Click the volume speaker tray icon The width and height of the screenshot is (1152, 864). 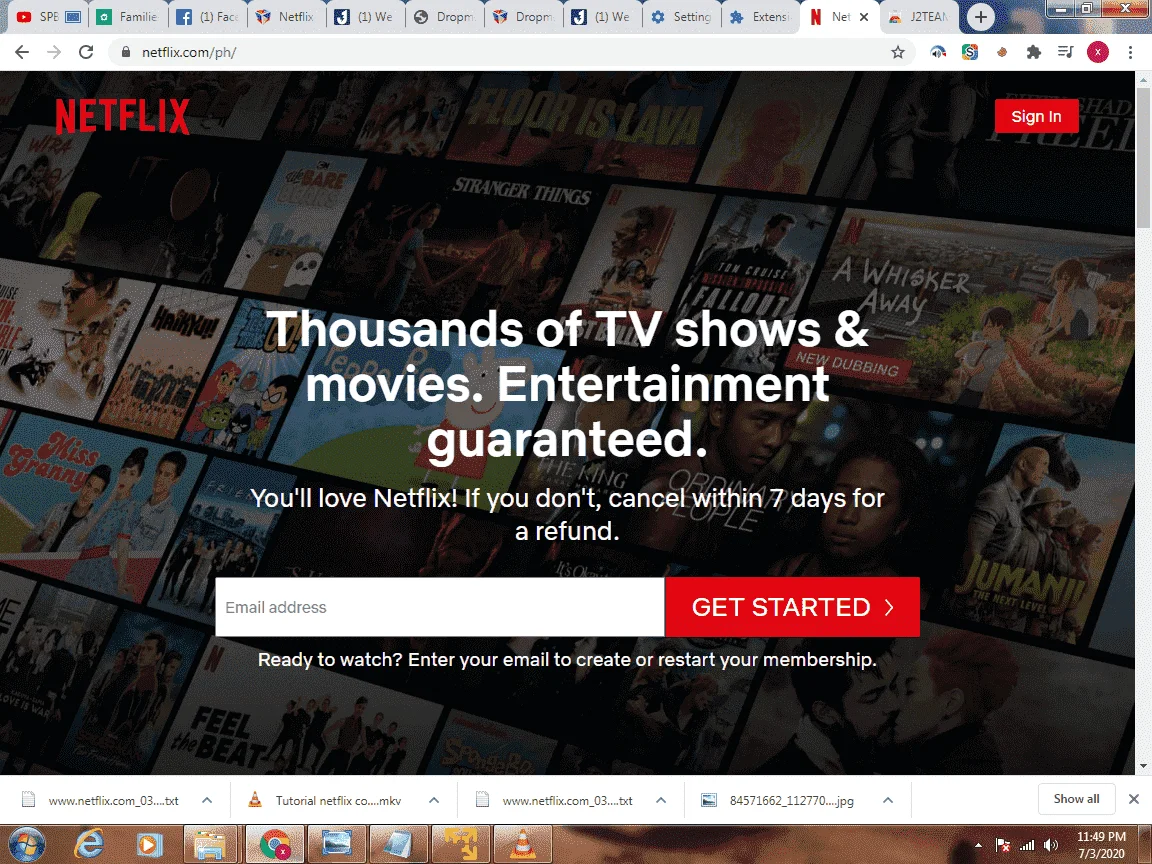coord(1051,846)
